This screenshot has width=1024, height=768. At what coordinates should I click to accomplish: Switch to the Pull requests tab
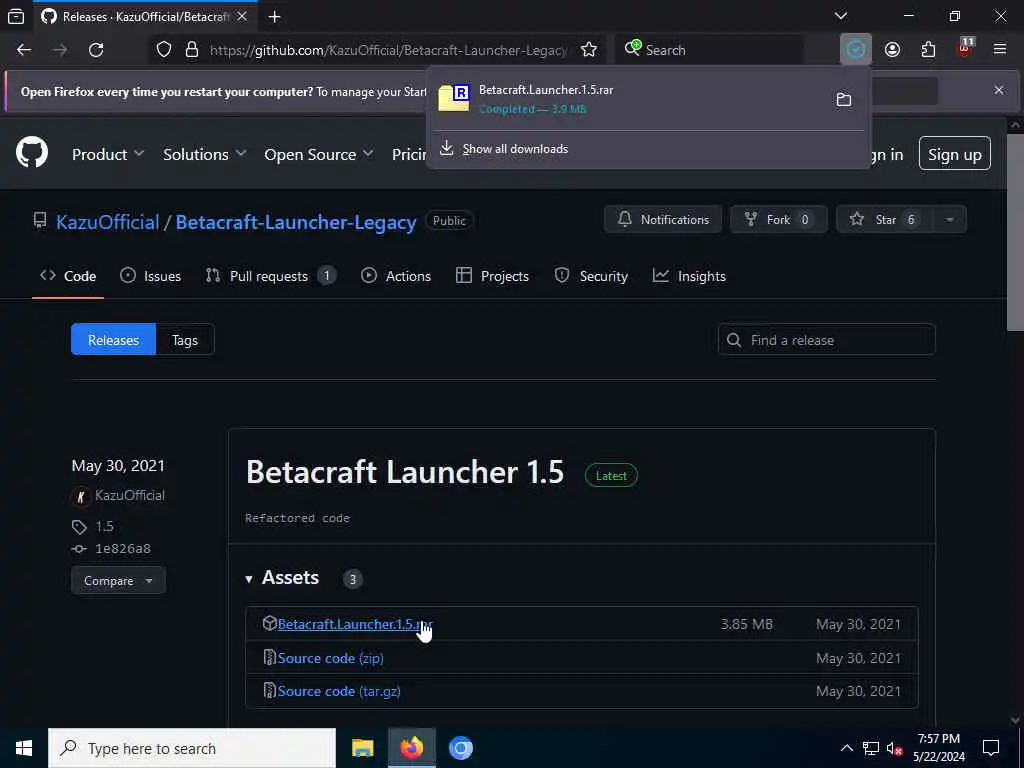(270, 276)
